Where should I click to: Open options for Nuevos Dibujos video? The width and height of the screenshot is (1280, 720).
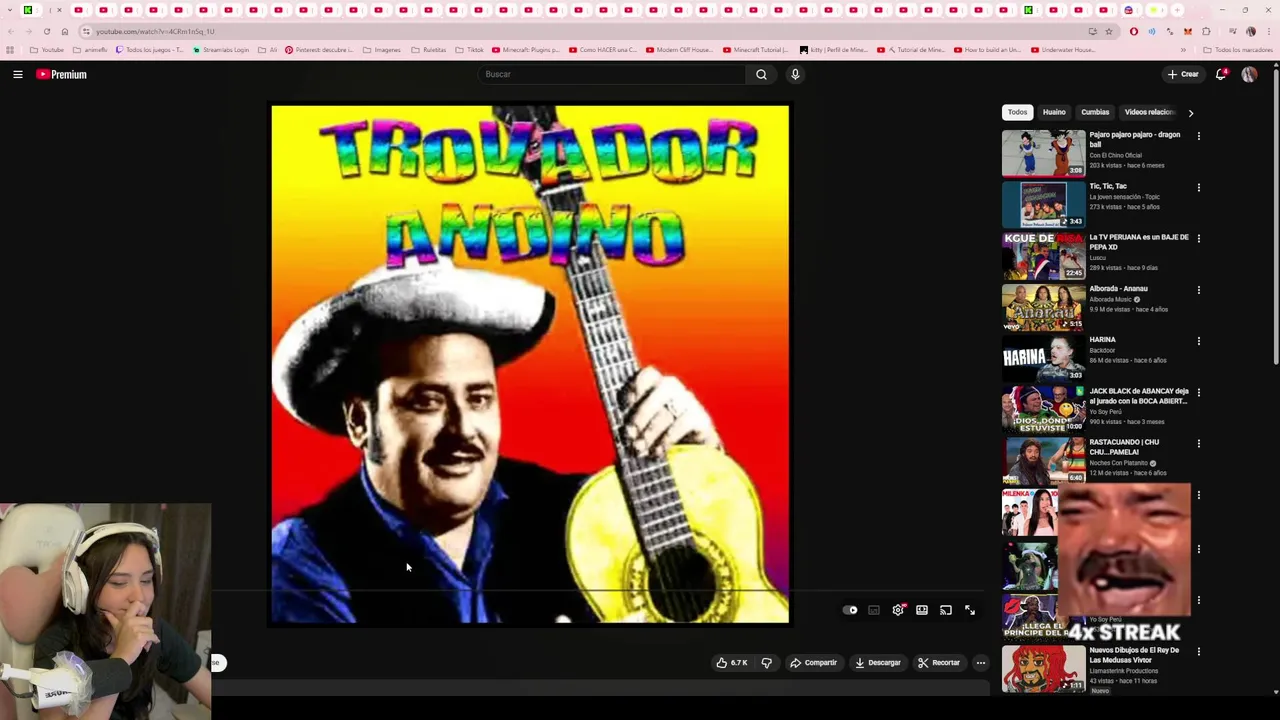[1198, 651]
